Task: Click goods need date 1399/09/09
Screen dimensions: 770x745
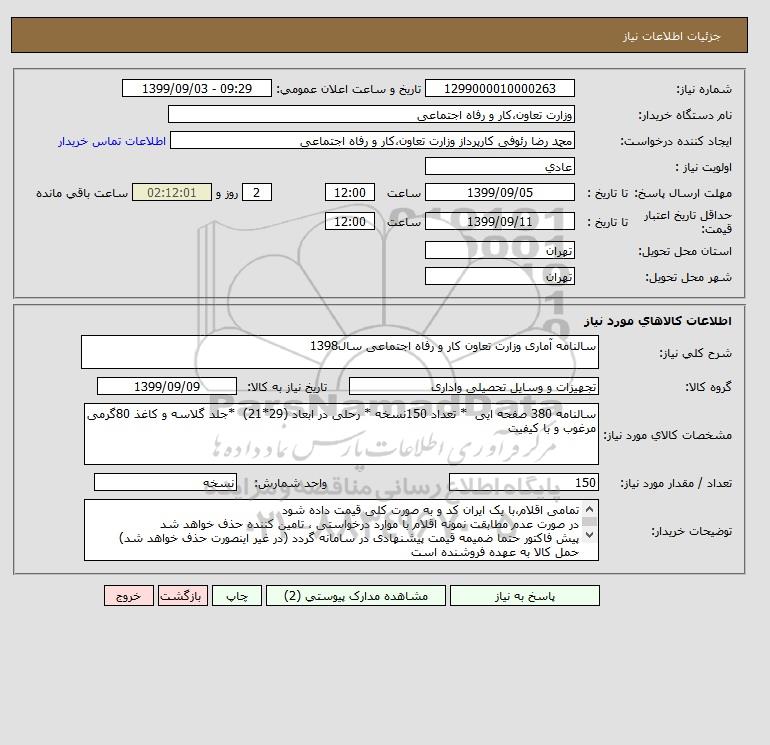Action: coord(167,386)
